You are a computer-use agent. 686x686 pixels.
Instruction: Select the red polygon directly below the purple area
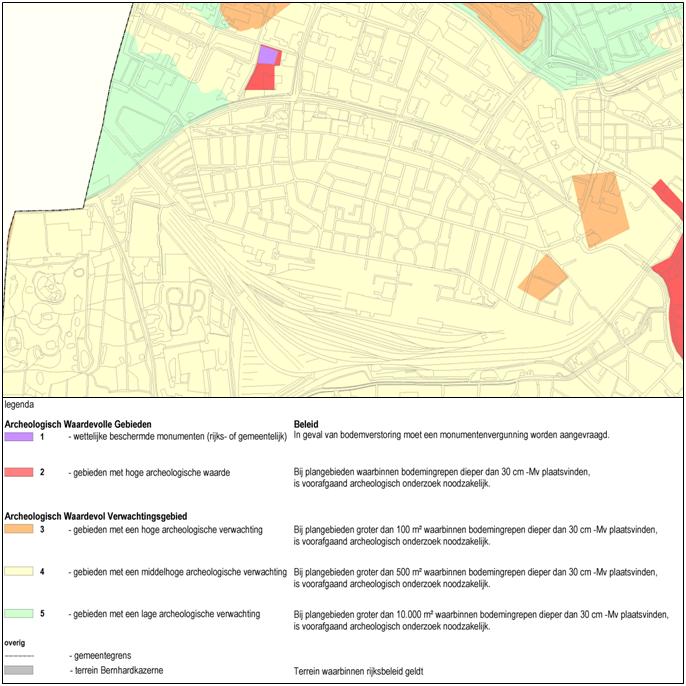click(261, 77)
